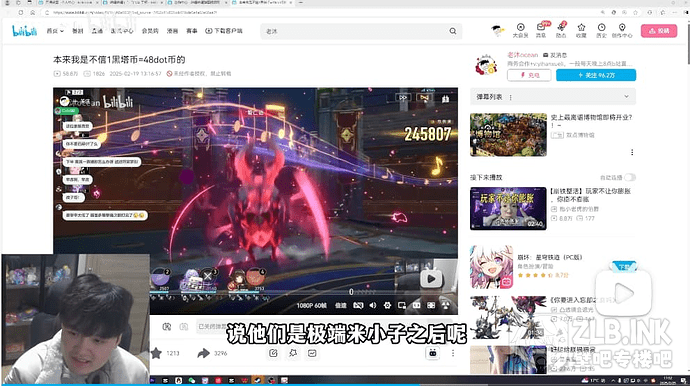Expand the 弹幕列表 chevron
Image resolution: width=690 pixels, height=386 pixels.
tap(626, 97)
